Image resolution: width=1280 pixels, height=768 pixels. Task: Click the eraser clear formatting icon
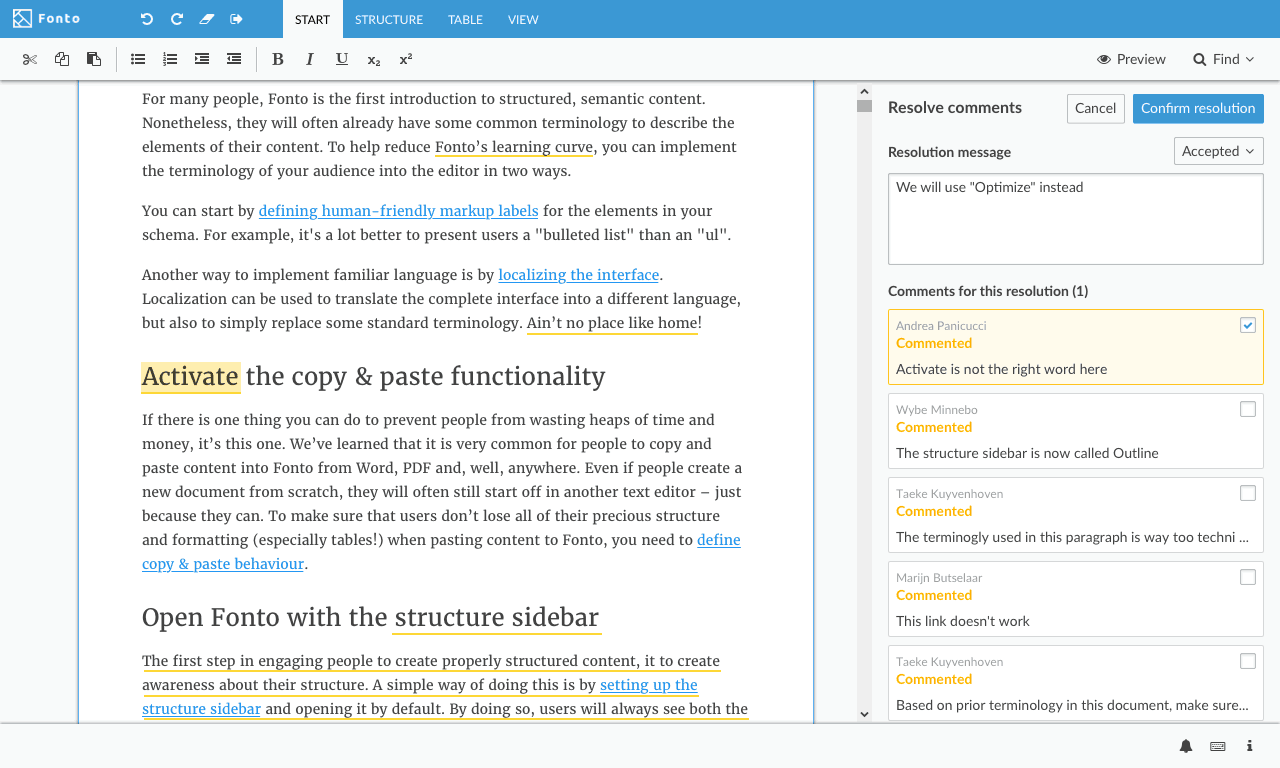click(207, 19)
